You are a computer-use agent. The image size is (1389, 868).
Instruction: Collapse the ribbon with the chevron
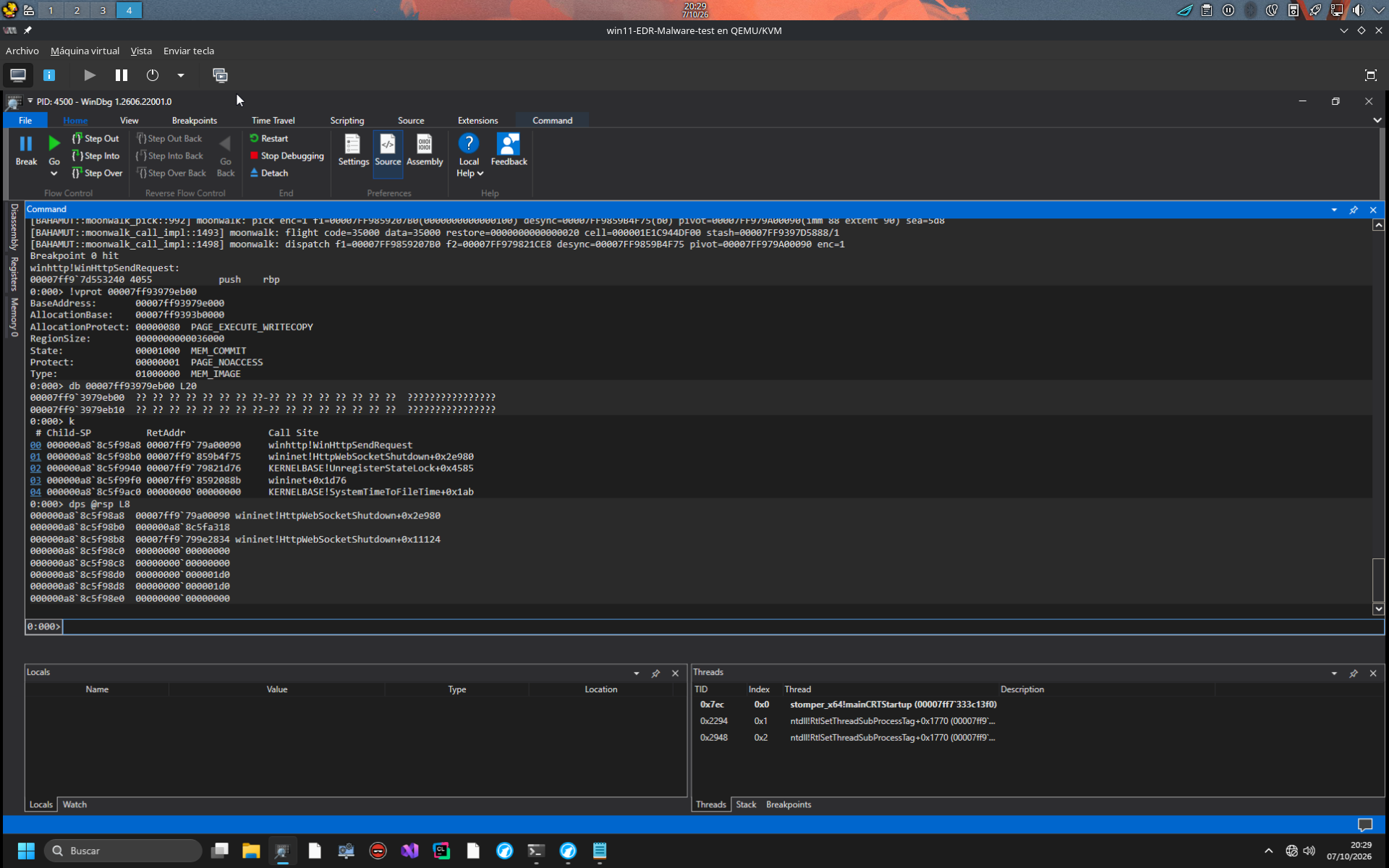click(1377, 120)
